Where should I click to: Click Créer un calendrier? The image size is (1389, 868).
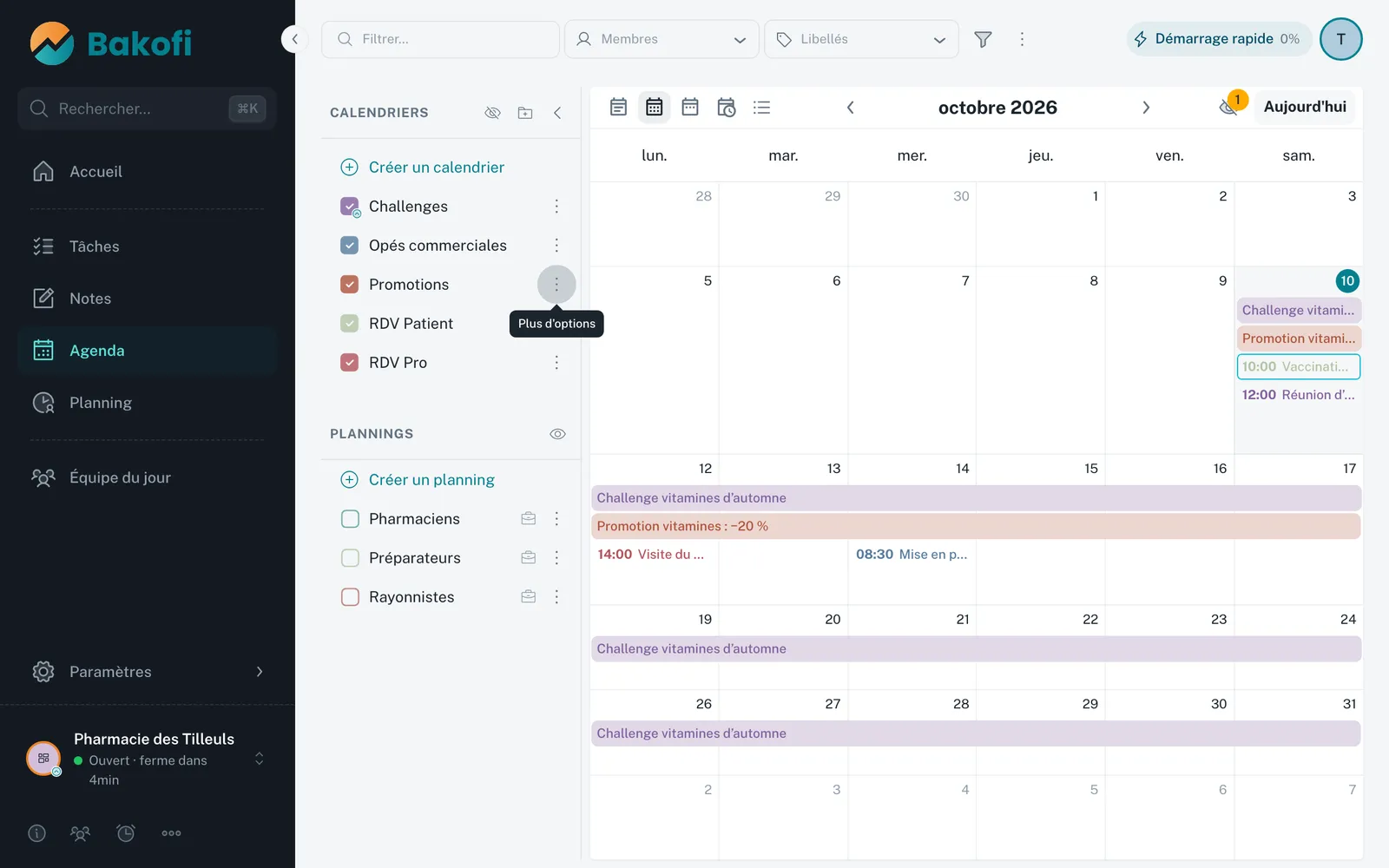click(423, 168)
